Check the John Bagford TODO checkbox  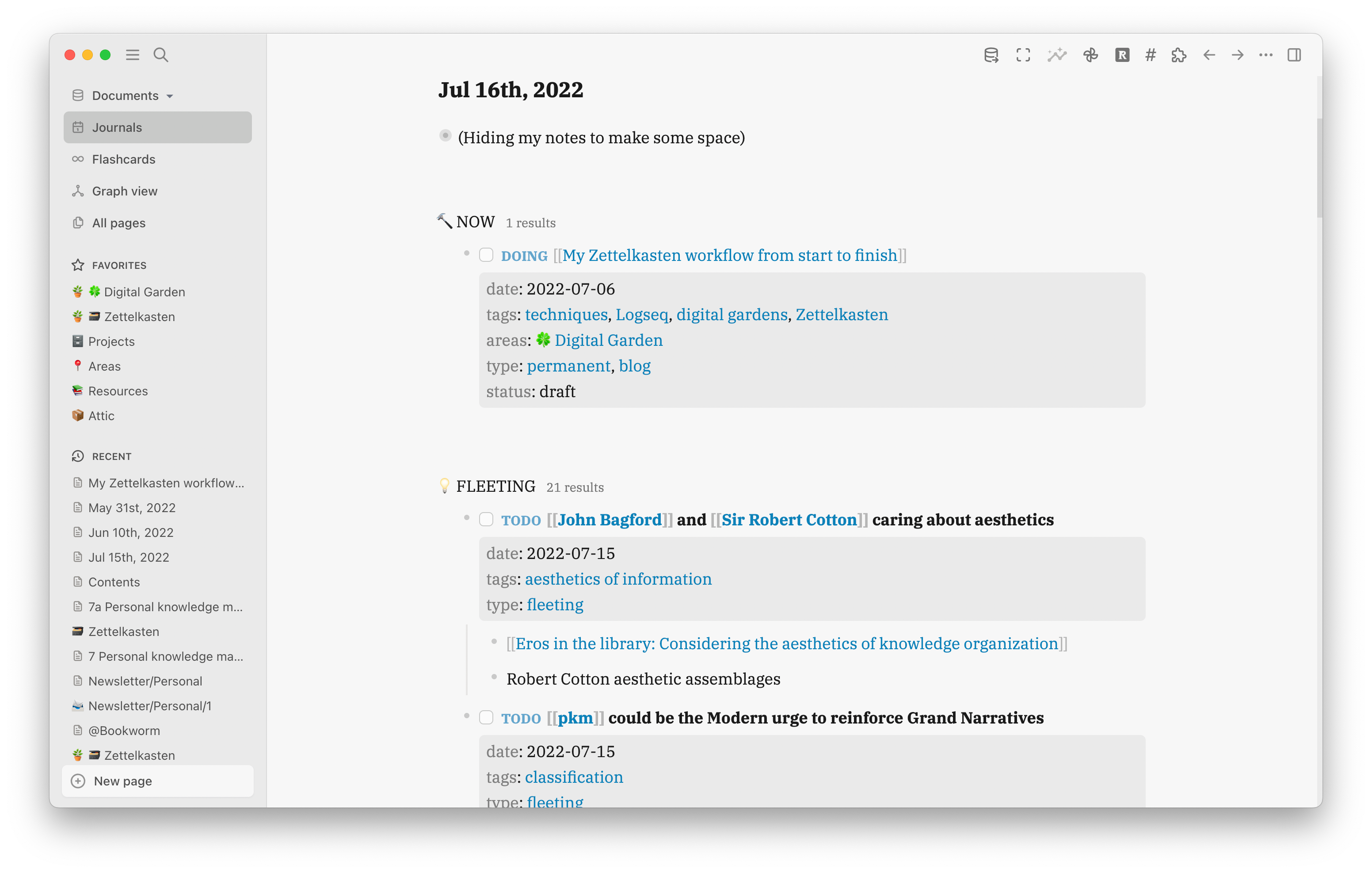click(x=486, y=520)
